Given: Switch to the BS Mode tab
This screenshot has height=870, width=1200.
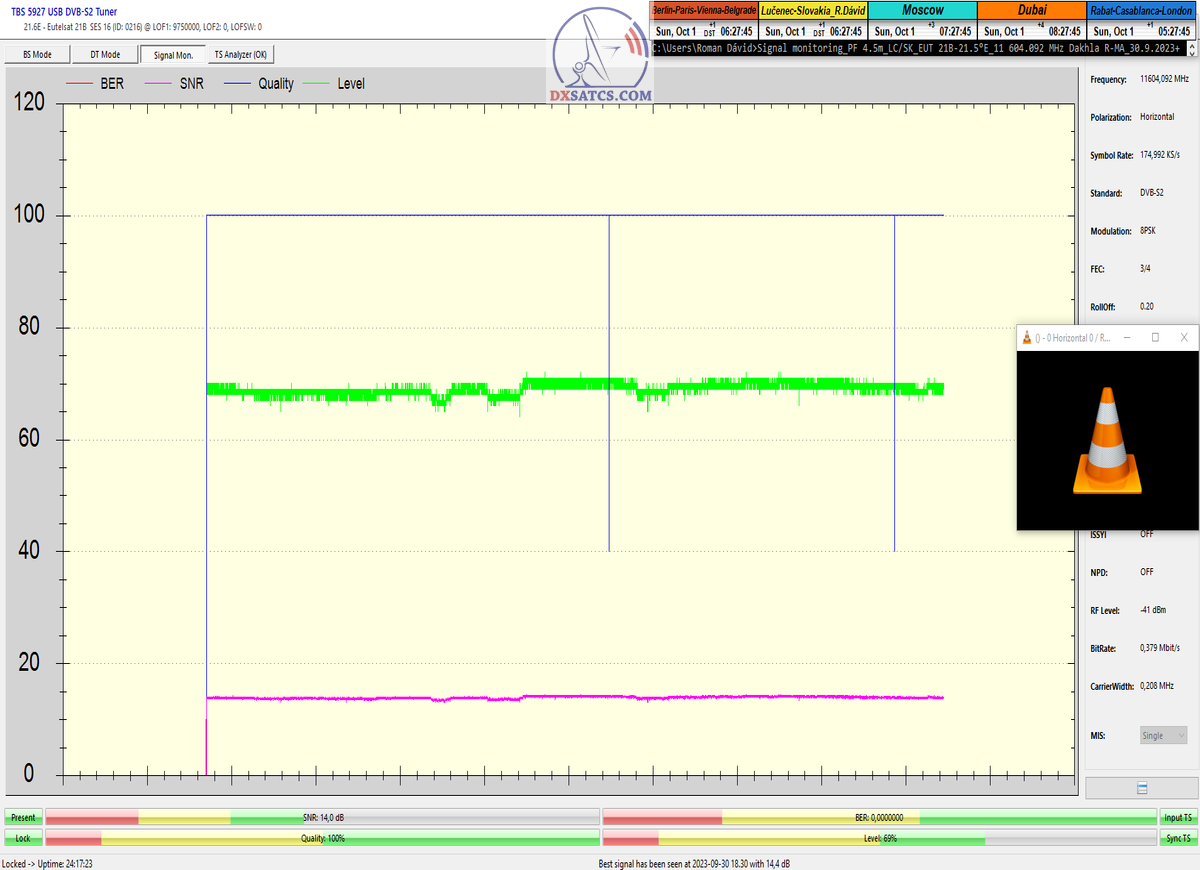Looking at the screenshot, I should coord(37,55).
